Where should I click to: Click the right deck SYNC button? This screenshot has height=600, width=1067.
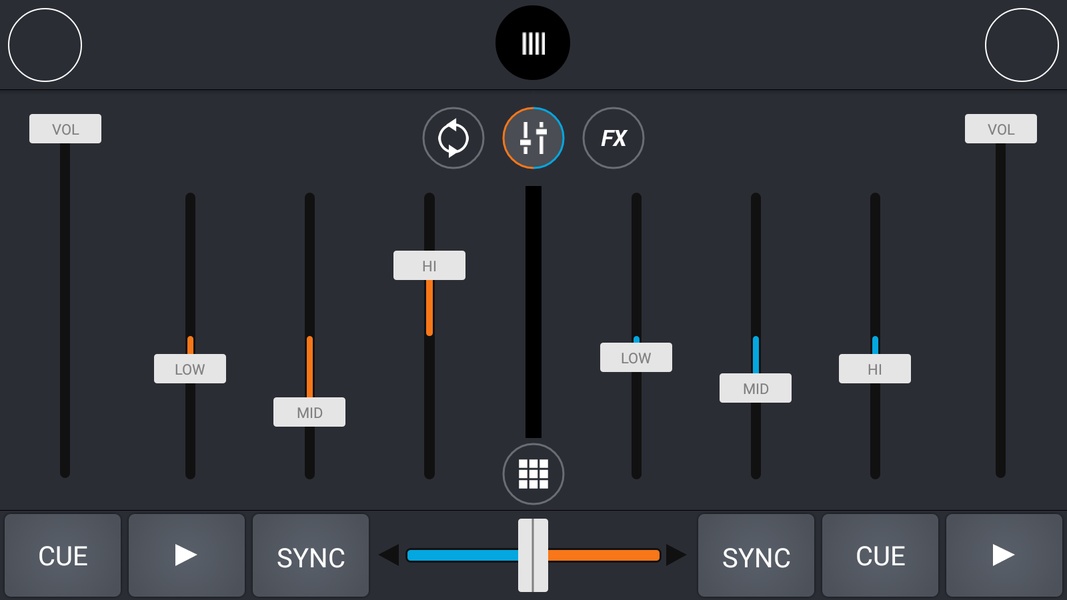tap(756, 556)
